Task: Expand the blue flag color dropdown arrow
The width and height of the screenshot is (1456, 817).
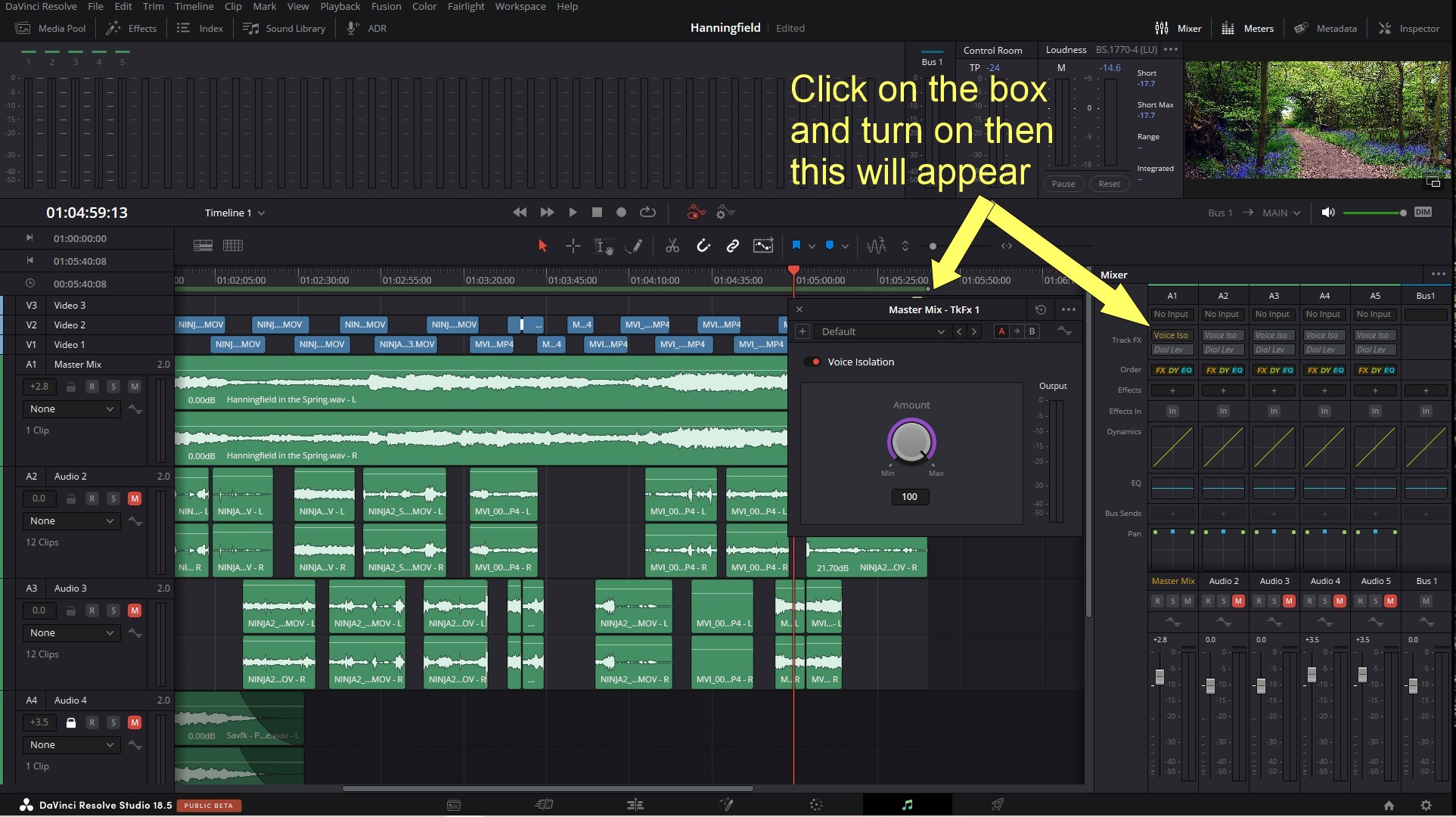Action: tap(812, 247)
